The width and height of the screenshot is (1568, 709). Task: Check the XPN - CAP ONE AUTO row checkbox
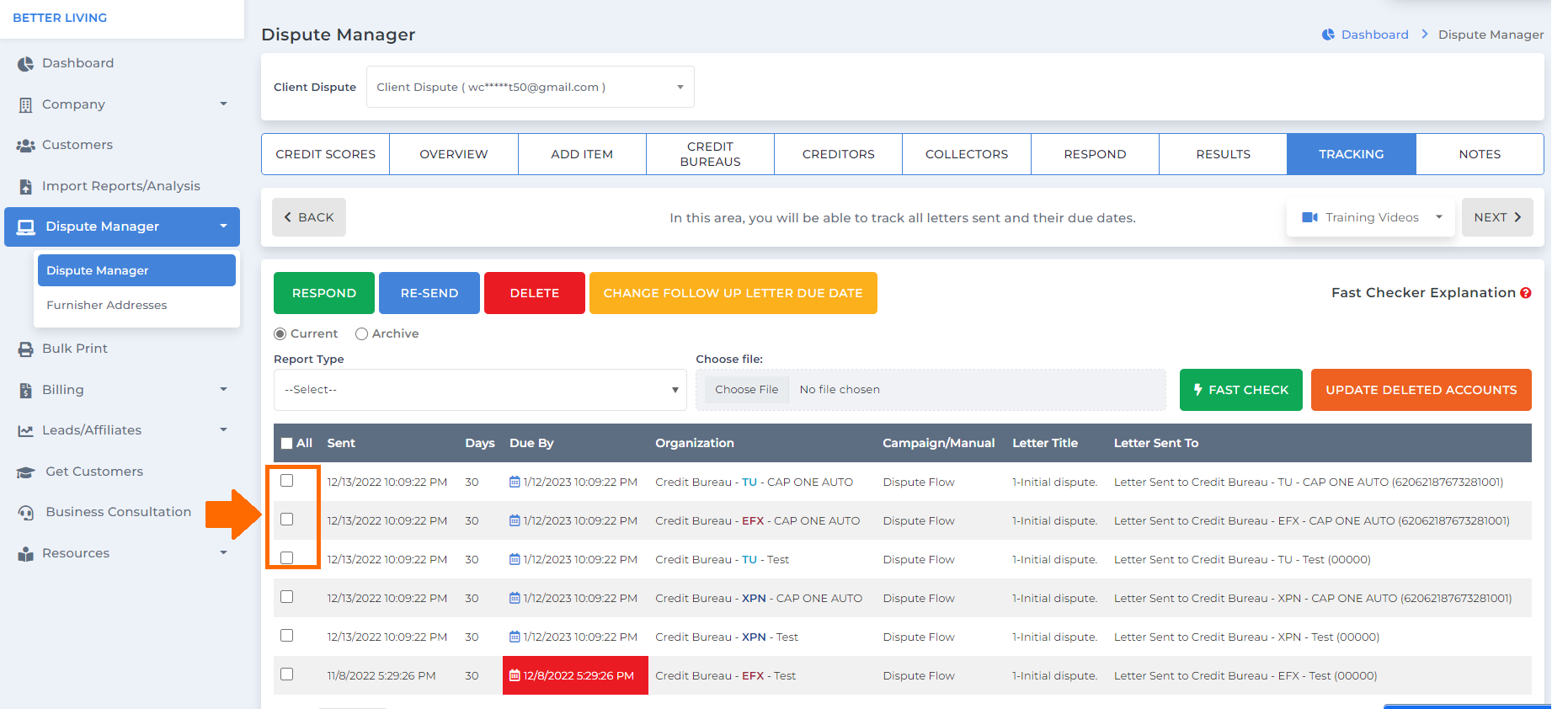coord(287,597)
